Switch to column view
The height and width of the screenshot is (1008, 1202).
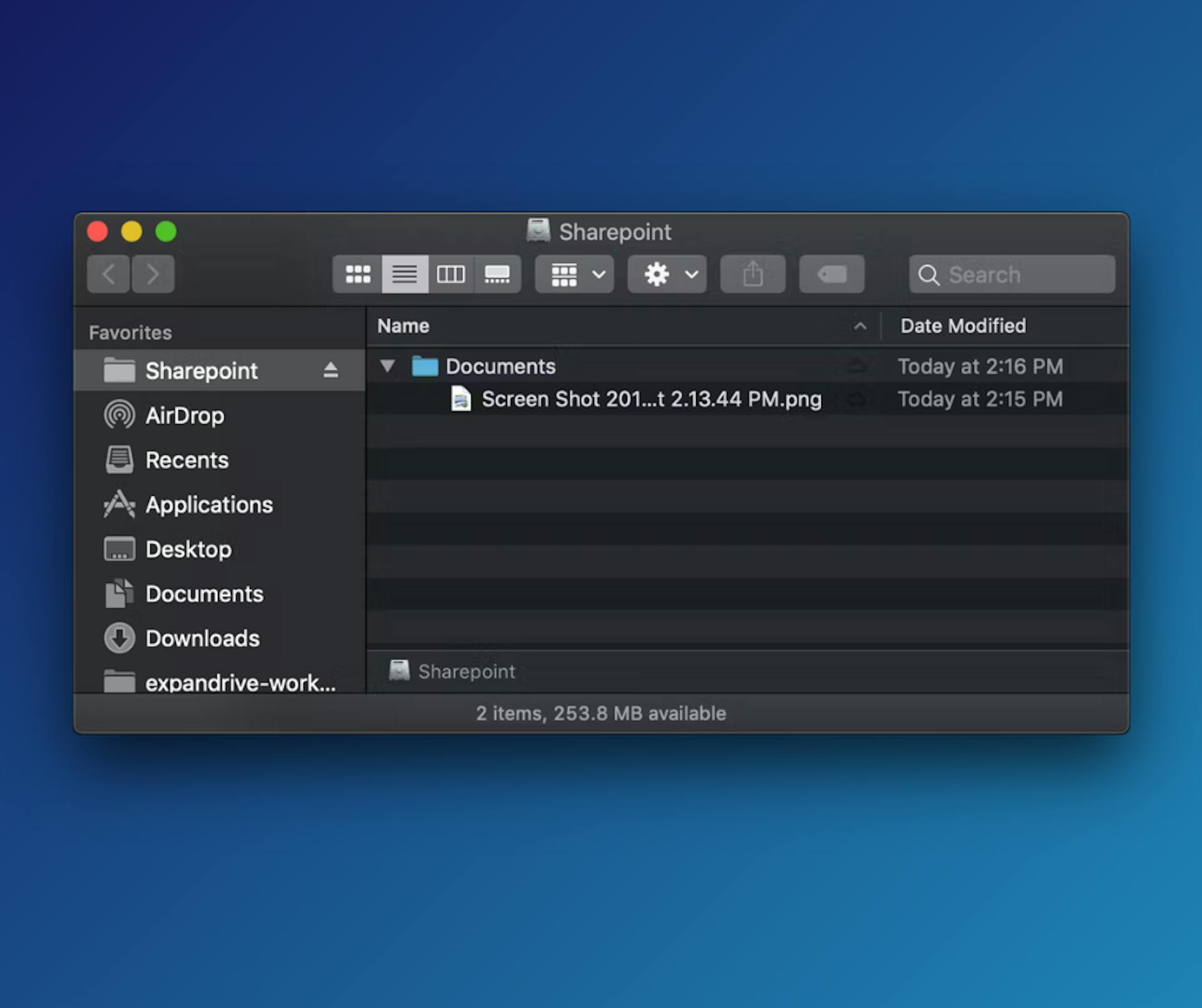451,274
